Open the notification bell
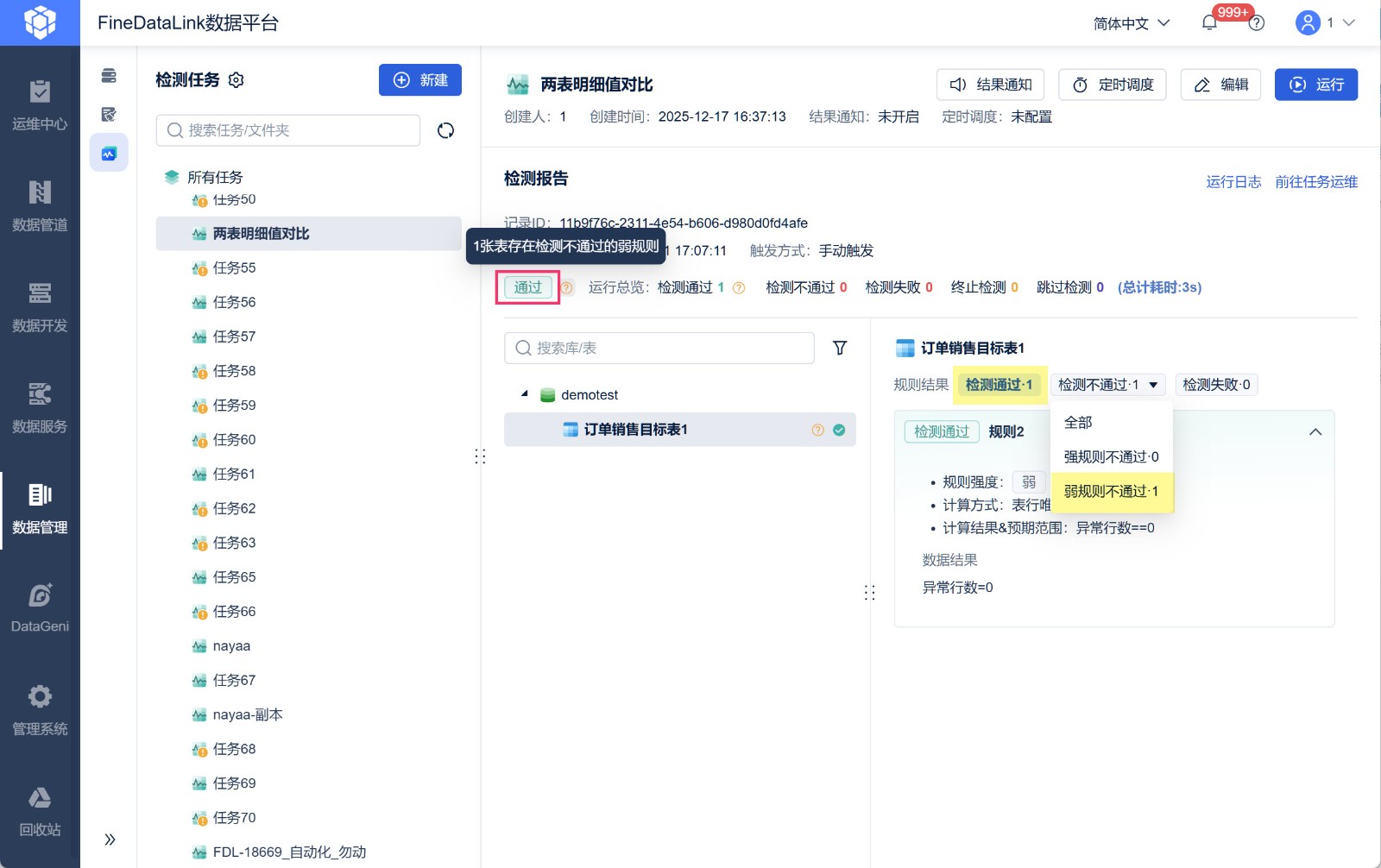The width and height of the screenshot is (1381, 868). (x=1209, y=22)
